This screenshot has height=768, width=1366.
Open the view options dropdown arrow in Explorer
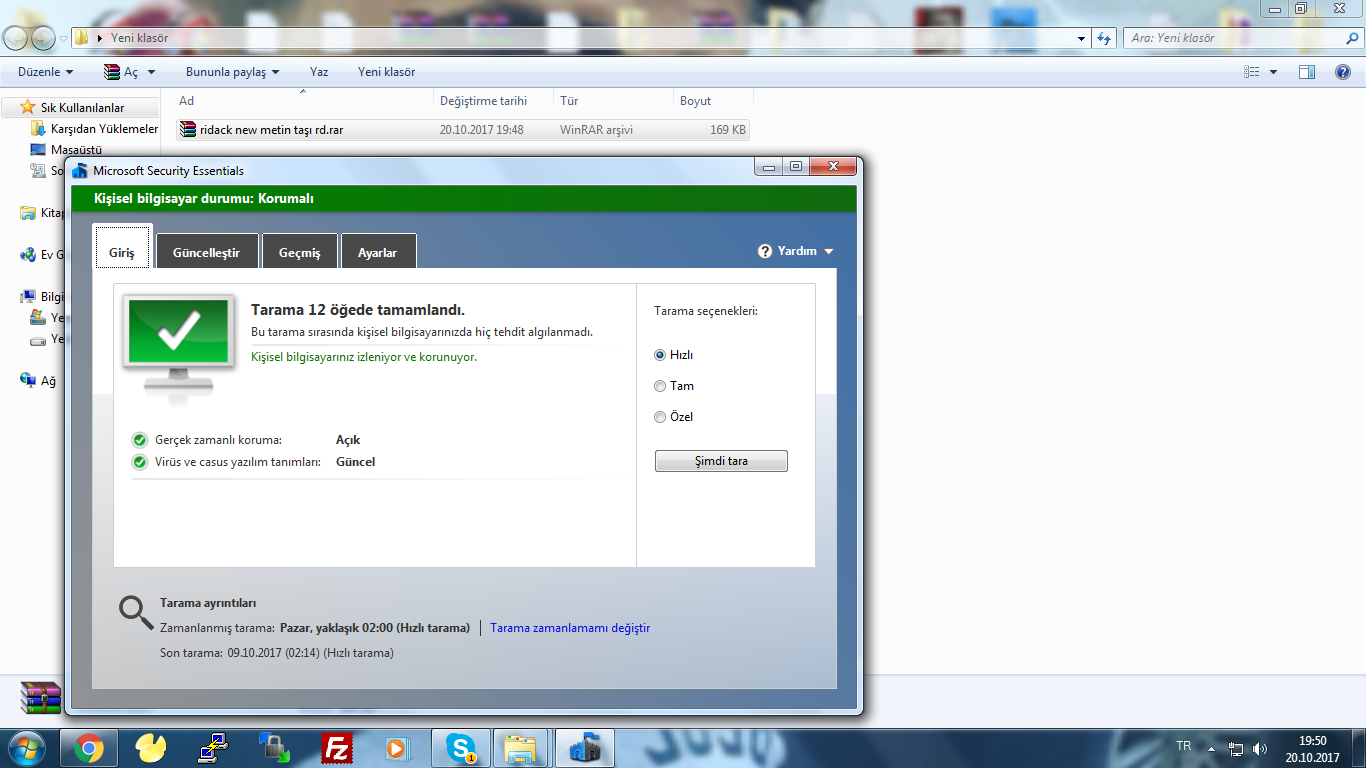click(x=1273, y=72)
